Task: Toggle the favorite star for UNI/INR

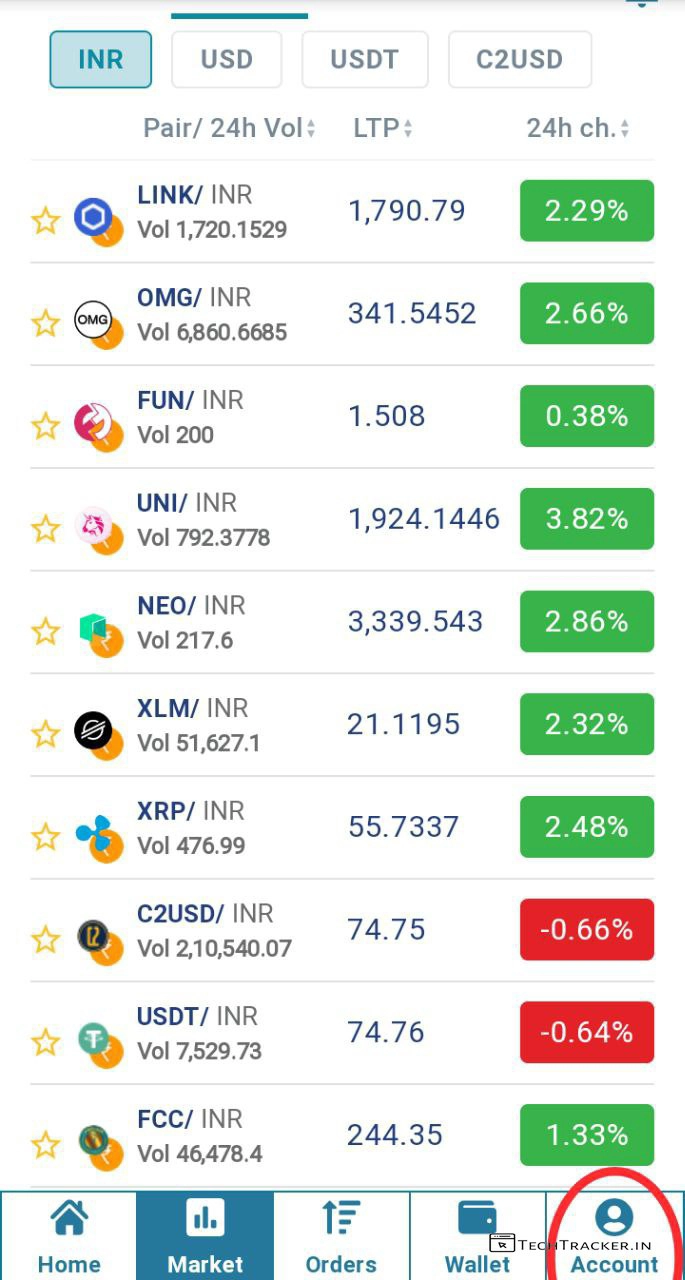Action: [x=46, y=528]
